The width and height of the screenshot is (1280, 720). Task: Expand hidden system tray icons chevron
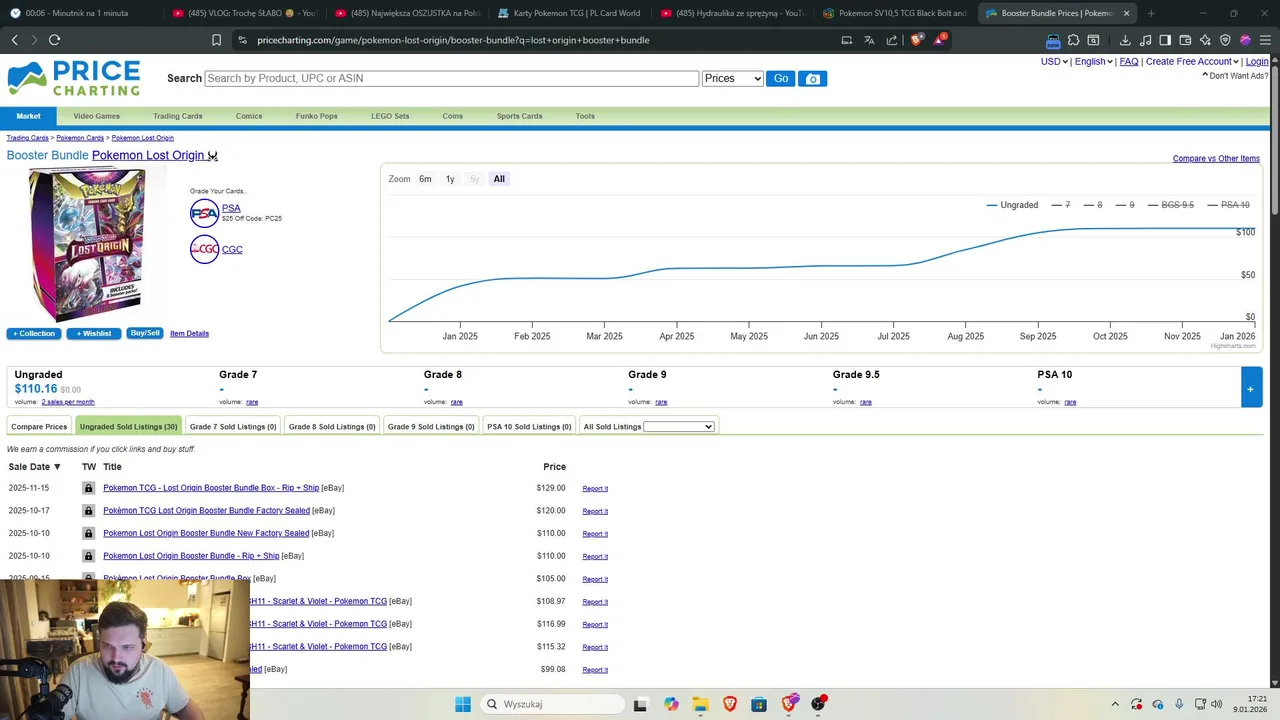click(1115, 704)
